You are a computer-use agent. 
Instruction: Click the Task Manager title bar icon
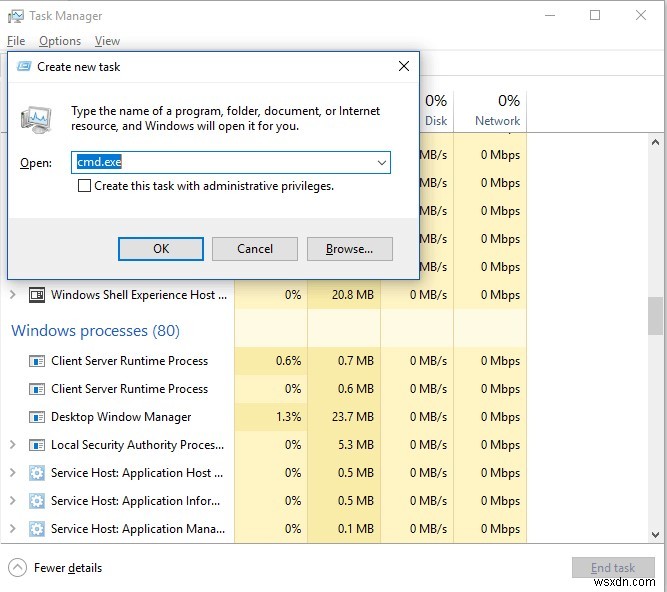[x=16, y=16]
